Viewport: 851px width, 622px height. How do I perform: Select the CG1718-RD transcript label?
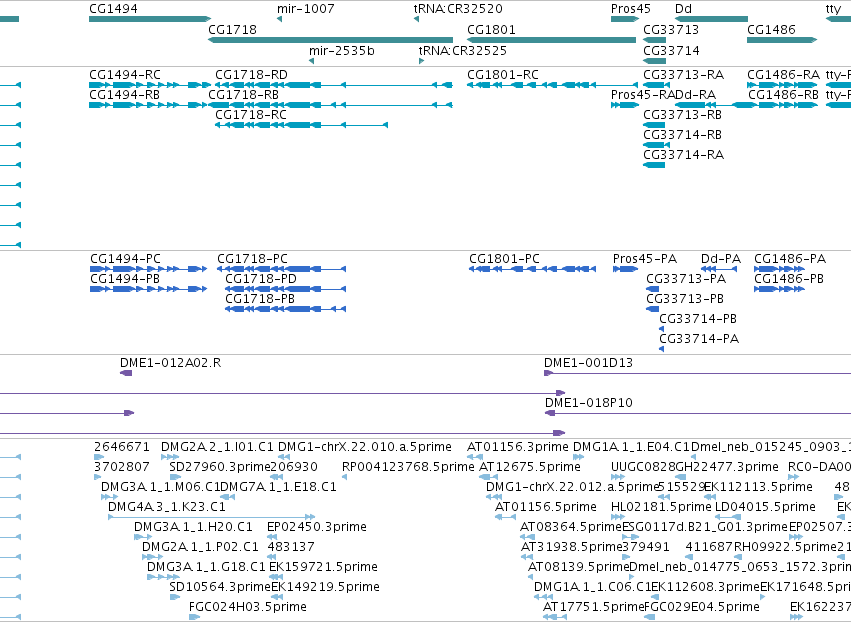pyautogui.click(x=251, y=74)
